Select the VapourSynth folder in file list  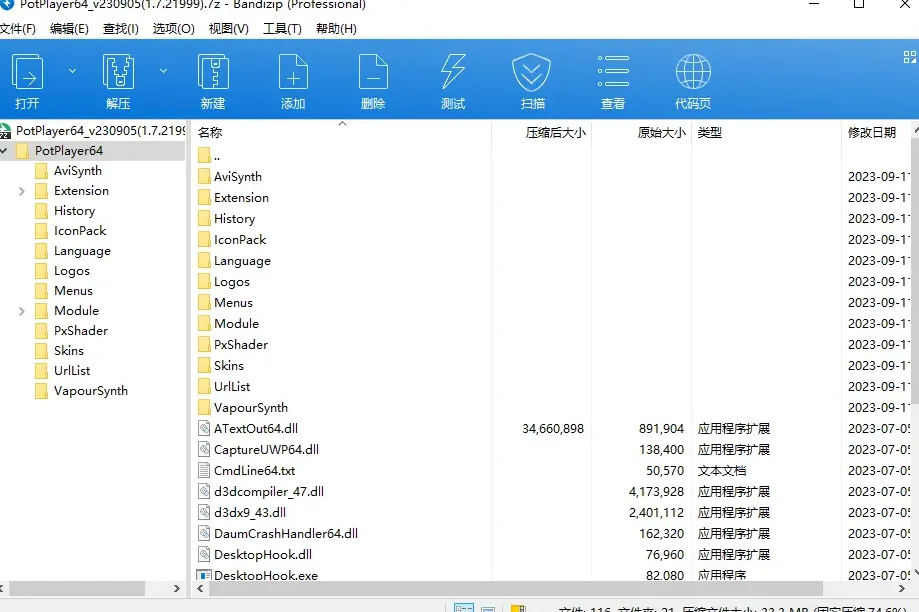coord(251,407)
